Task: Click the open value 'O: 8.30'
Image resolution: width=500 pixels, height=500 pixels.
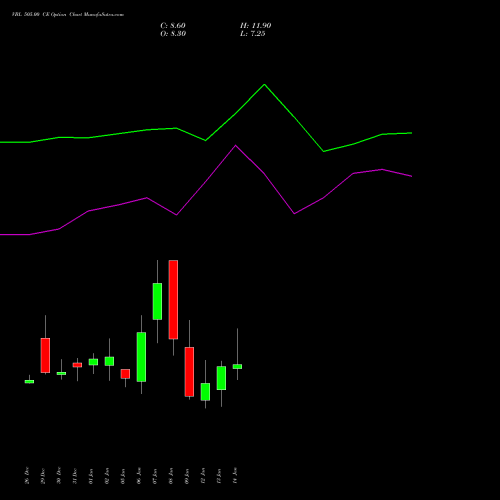Action: (173, 34)
